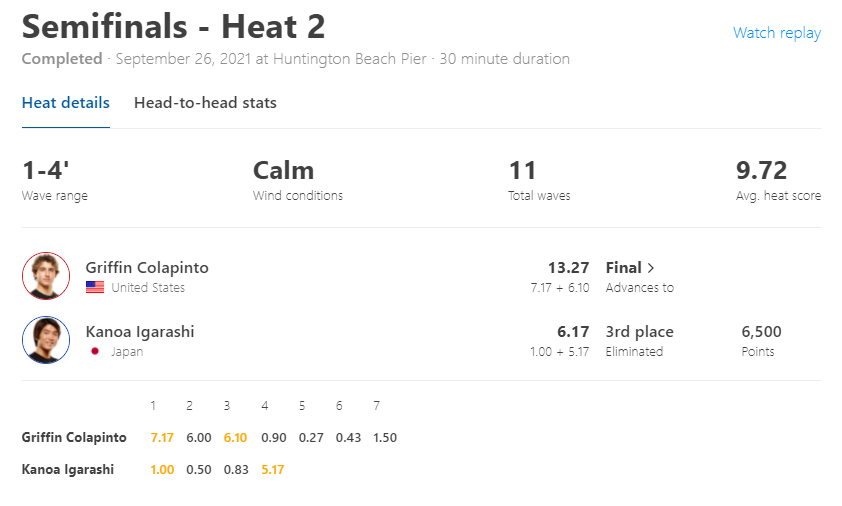Image resolution: width=842 pixels, height=506 pixels.
Task: Click Colapinto's 13.27 heat total
Action: pyautogui.click(x=568, y=268)
